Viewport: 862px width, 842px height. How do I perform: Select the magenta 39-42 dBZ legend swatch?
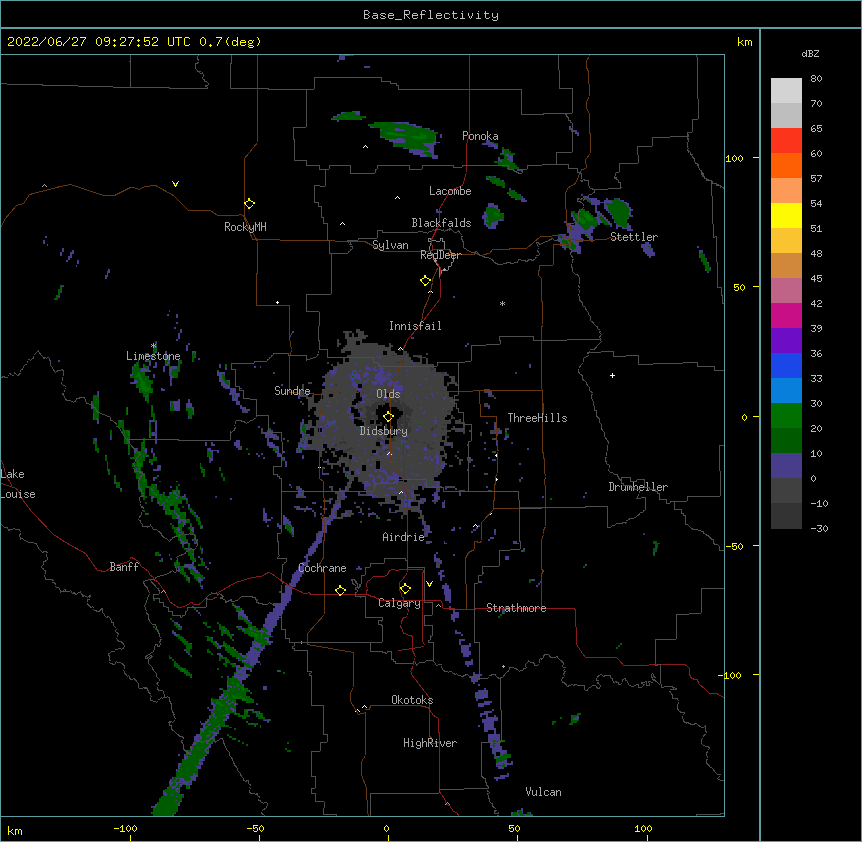click(x=786, y=315)
